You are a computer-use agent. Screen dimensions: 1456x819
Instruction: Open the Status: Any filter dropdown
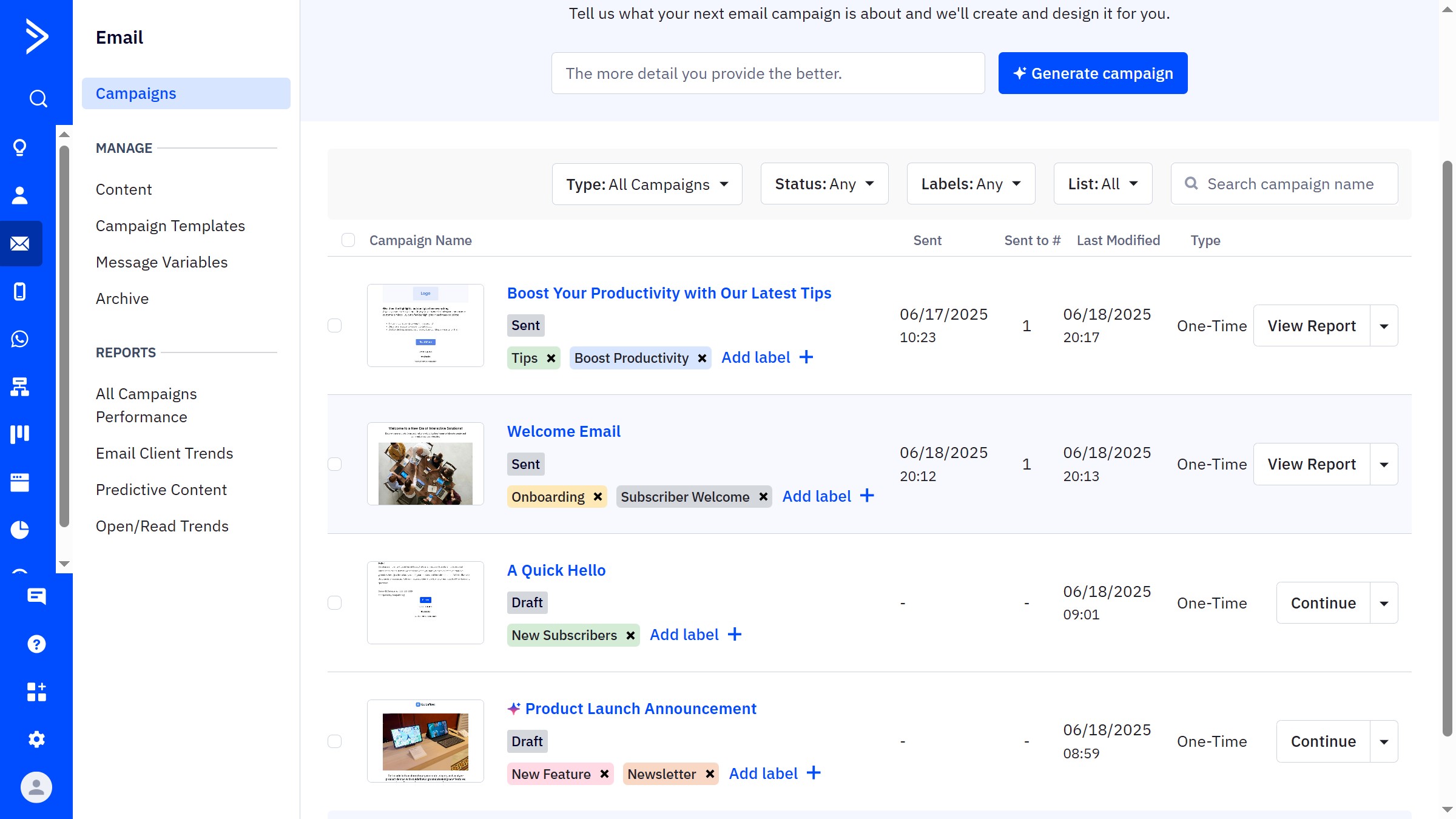824,184
